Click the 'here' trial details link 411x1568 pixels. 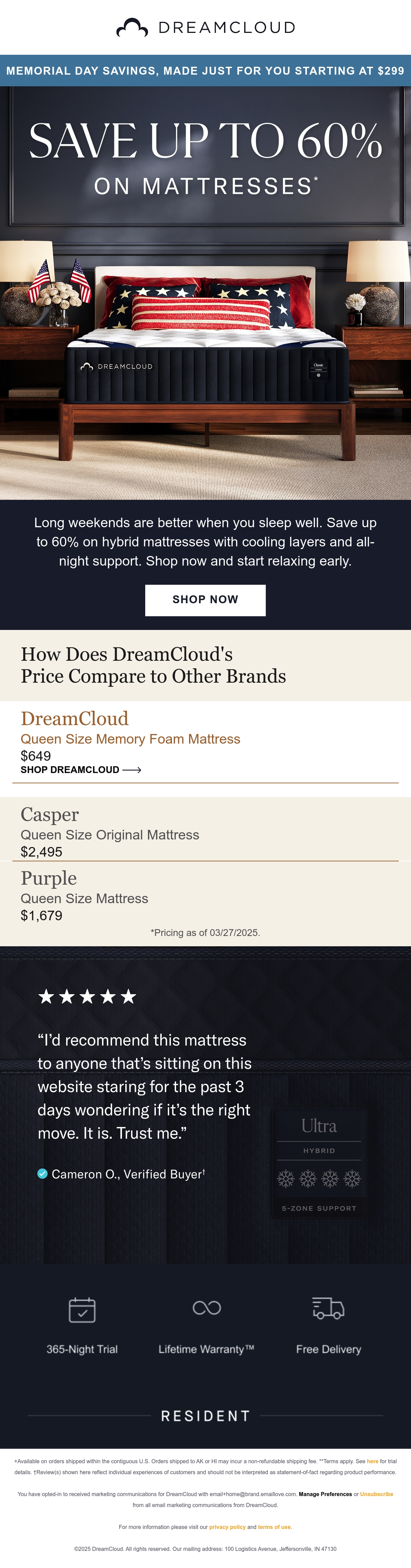373,1461
